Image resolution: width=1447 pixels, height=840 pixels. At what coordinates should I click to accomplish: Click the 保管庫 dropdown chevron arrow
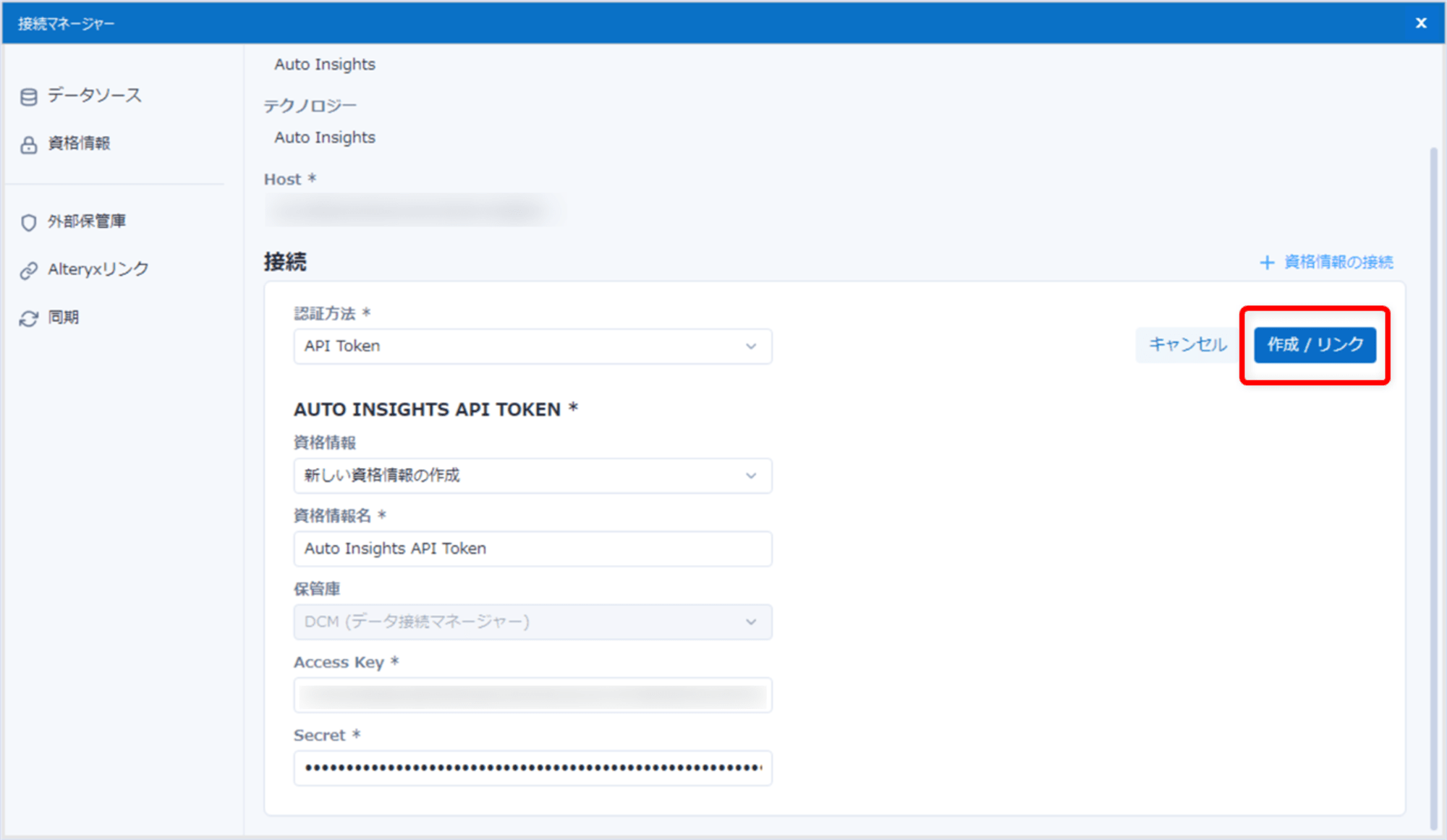751,622
